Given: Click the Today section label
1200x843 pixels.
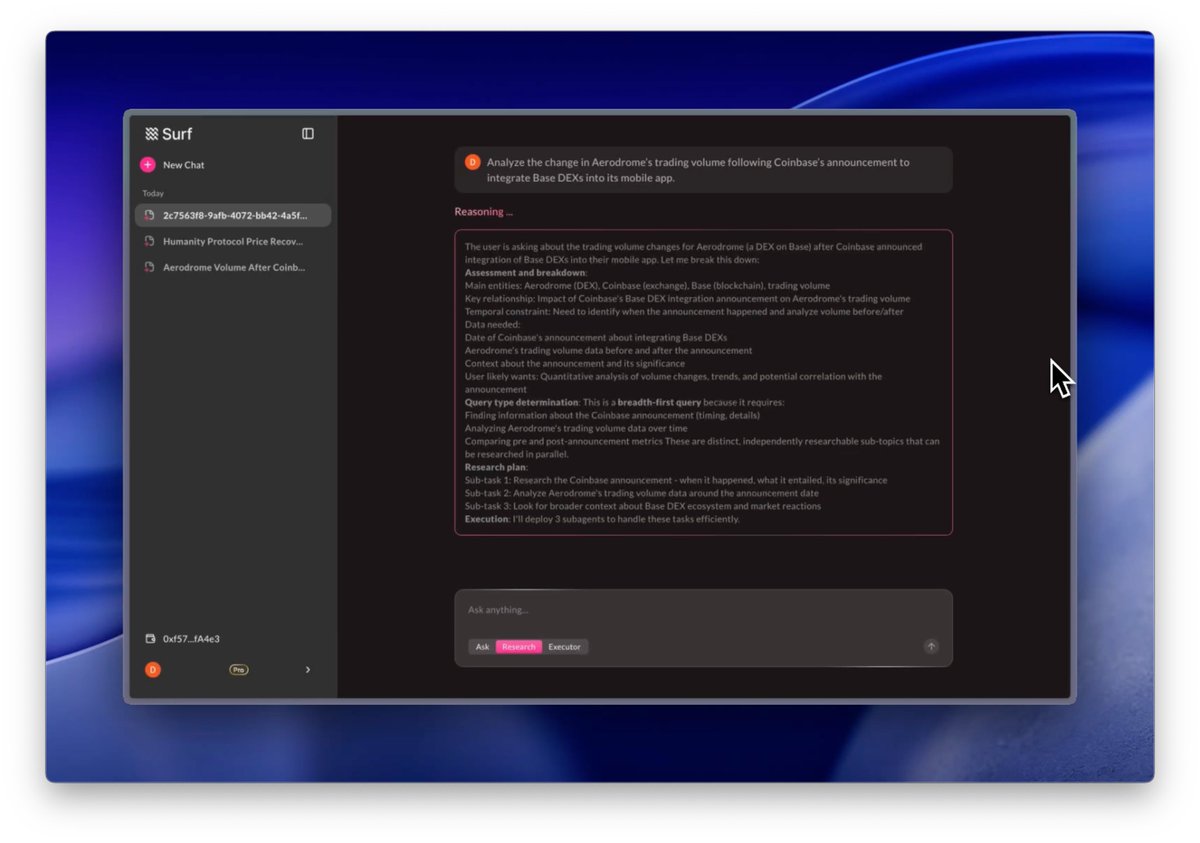Looking at the screenshot, I should tap(153, 193).
